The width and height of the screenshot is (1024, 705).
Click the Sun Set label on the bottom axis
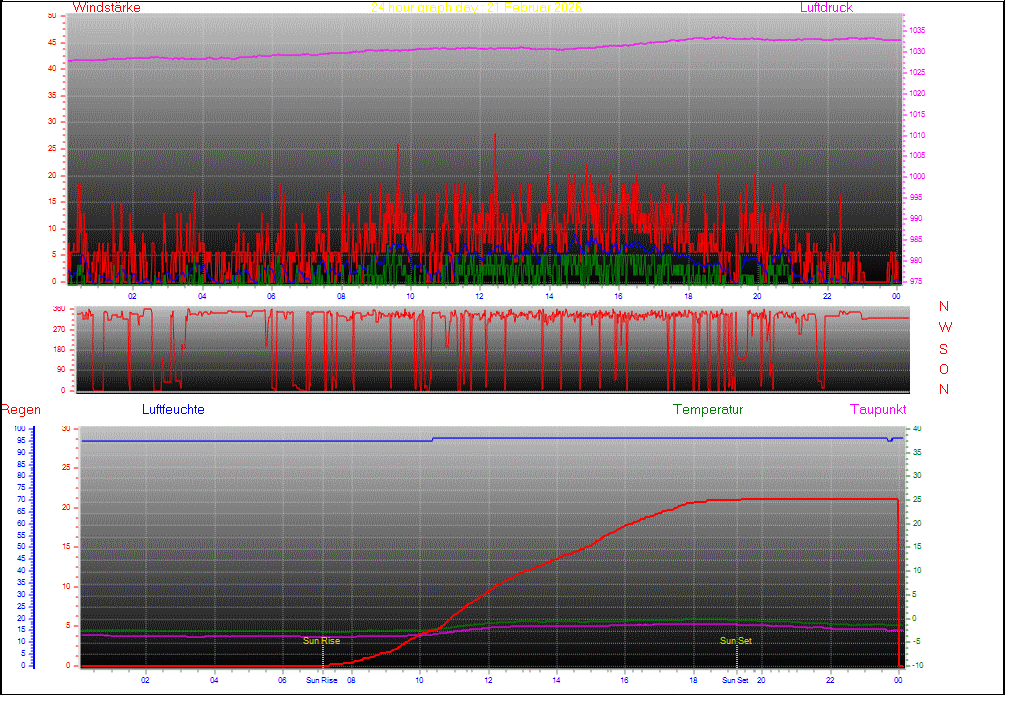pos(735,681)
